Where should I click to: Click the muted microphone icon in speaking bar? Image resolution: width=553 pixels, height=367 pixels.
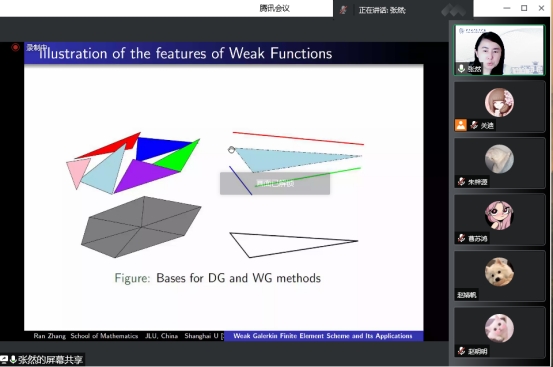[343, 10]
